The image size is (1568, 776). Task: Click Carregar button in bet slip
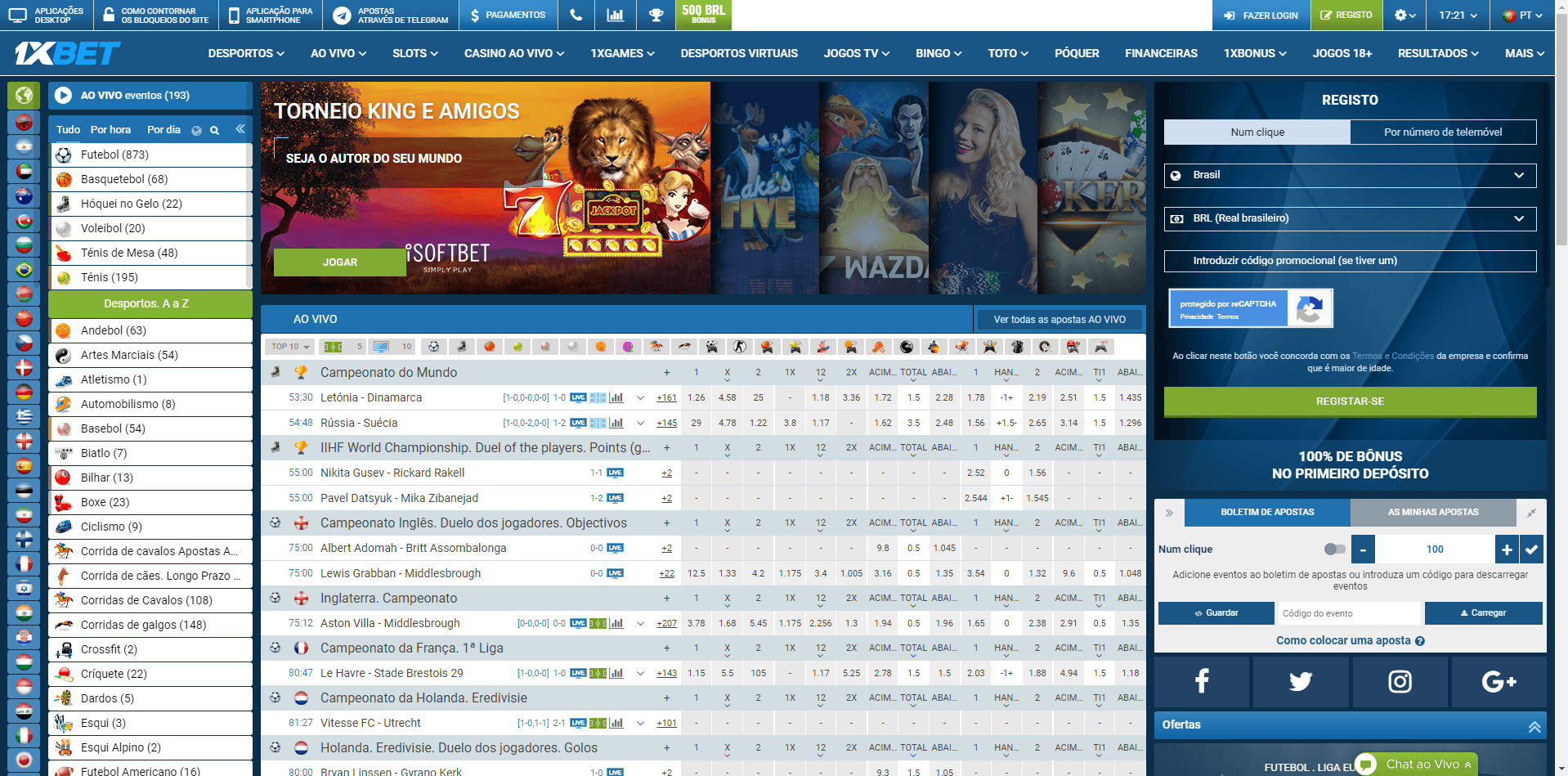[1483, 613]
